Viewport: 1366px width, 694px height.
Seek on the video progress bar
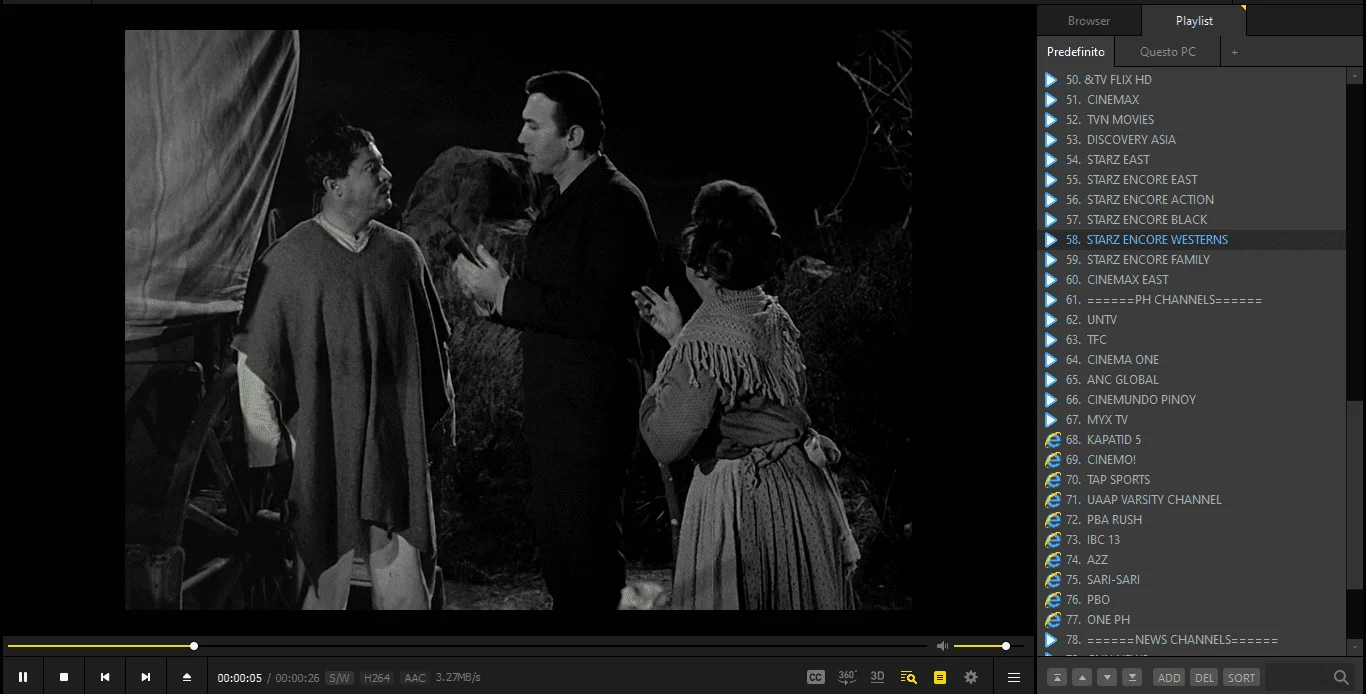(467, 646)
